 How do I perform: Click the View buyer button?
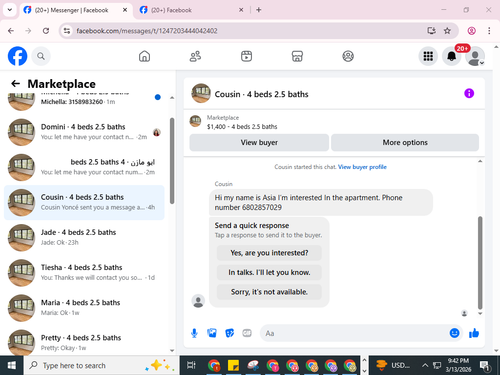pyautogui.click(x=259, y=143)
